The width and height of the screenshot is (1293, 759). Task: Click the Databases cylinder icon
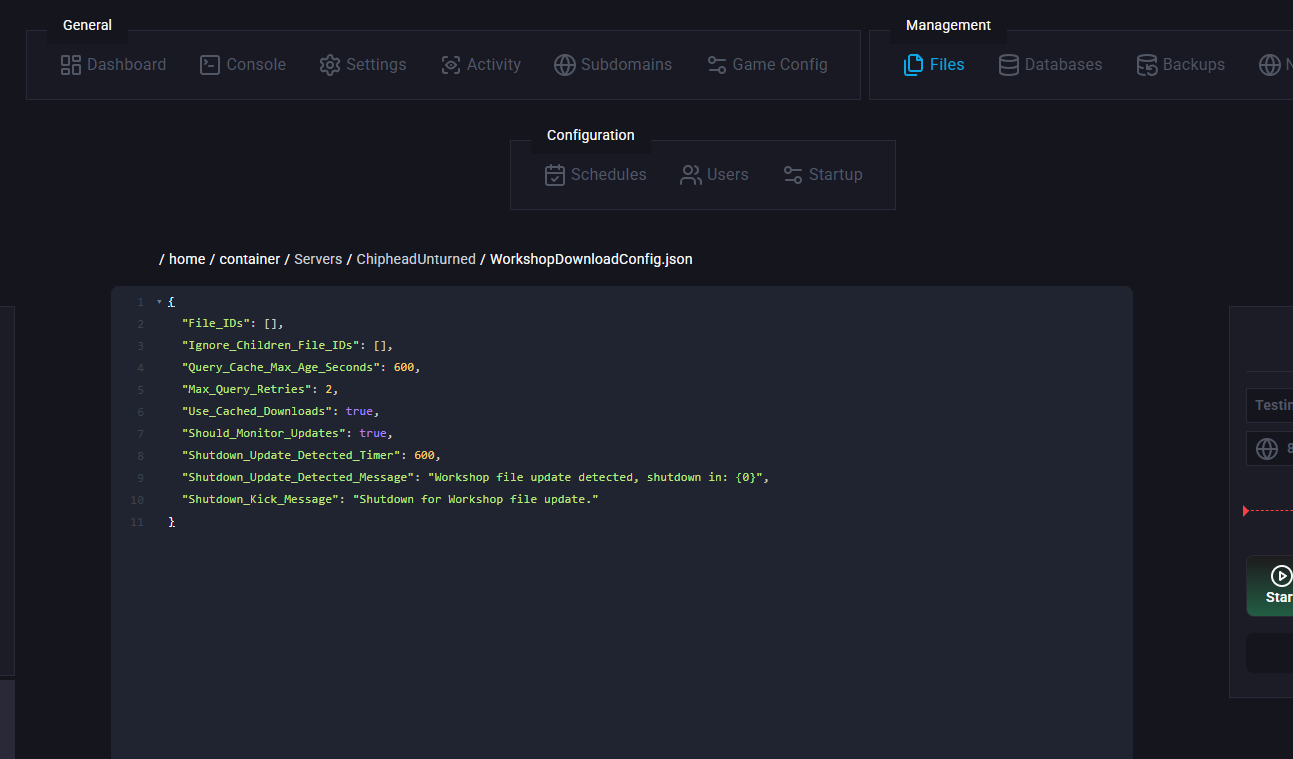[x=1009, y=65]
